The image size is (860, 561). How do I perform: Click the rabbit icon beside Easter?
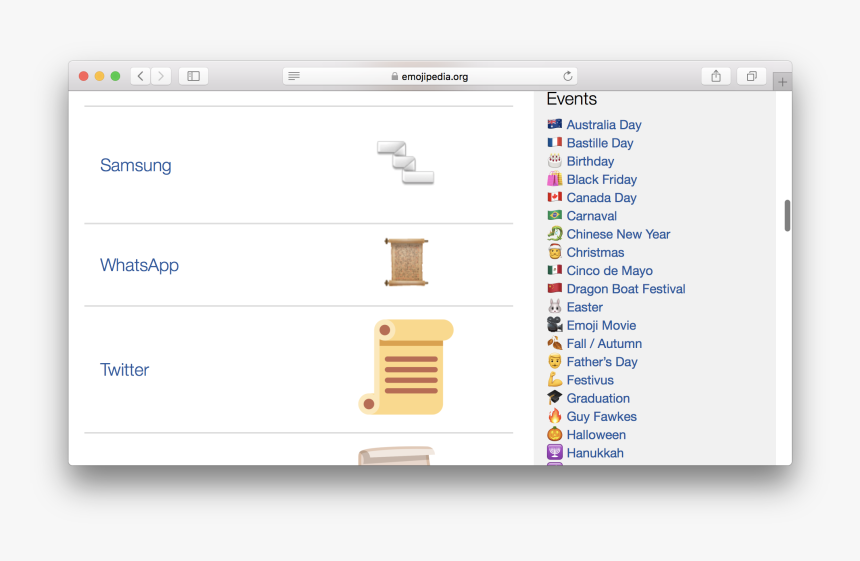555,307
